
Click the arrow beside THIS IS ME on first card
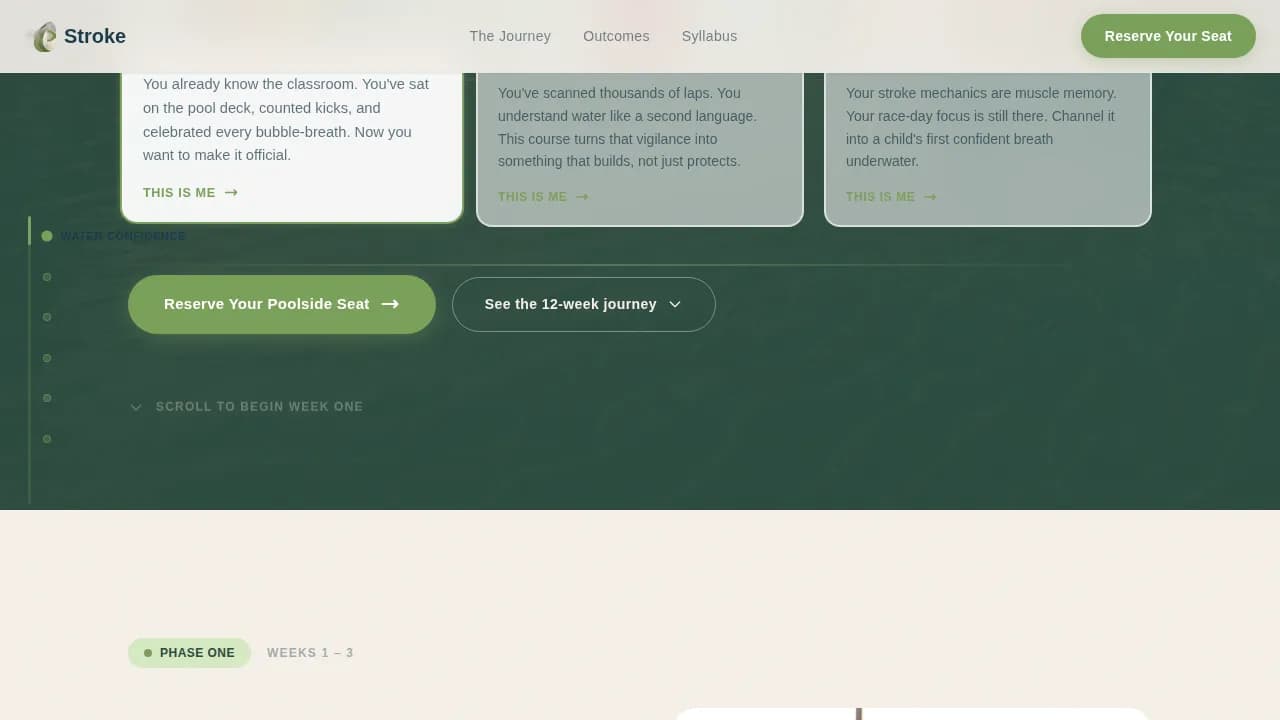(x=230, y=192)
